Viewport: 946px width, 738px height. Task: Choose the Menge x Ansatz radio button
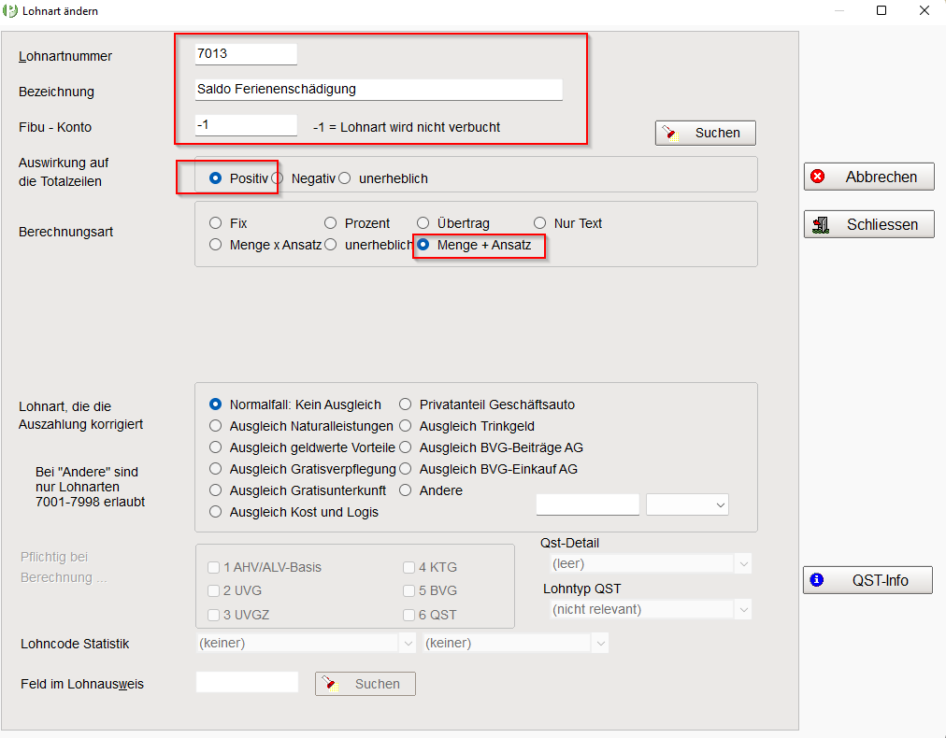click(215, 244)
